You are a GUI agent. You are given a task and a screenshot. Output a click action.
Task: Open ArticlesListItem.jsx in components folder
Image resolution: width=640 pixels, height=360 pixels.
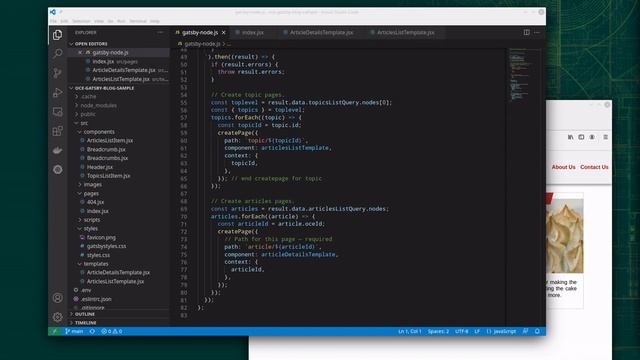tap(109, 140)
